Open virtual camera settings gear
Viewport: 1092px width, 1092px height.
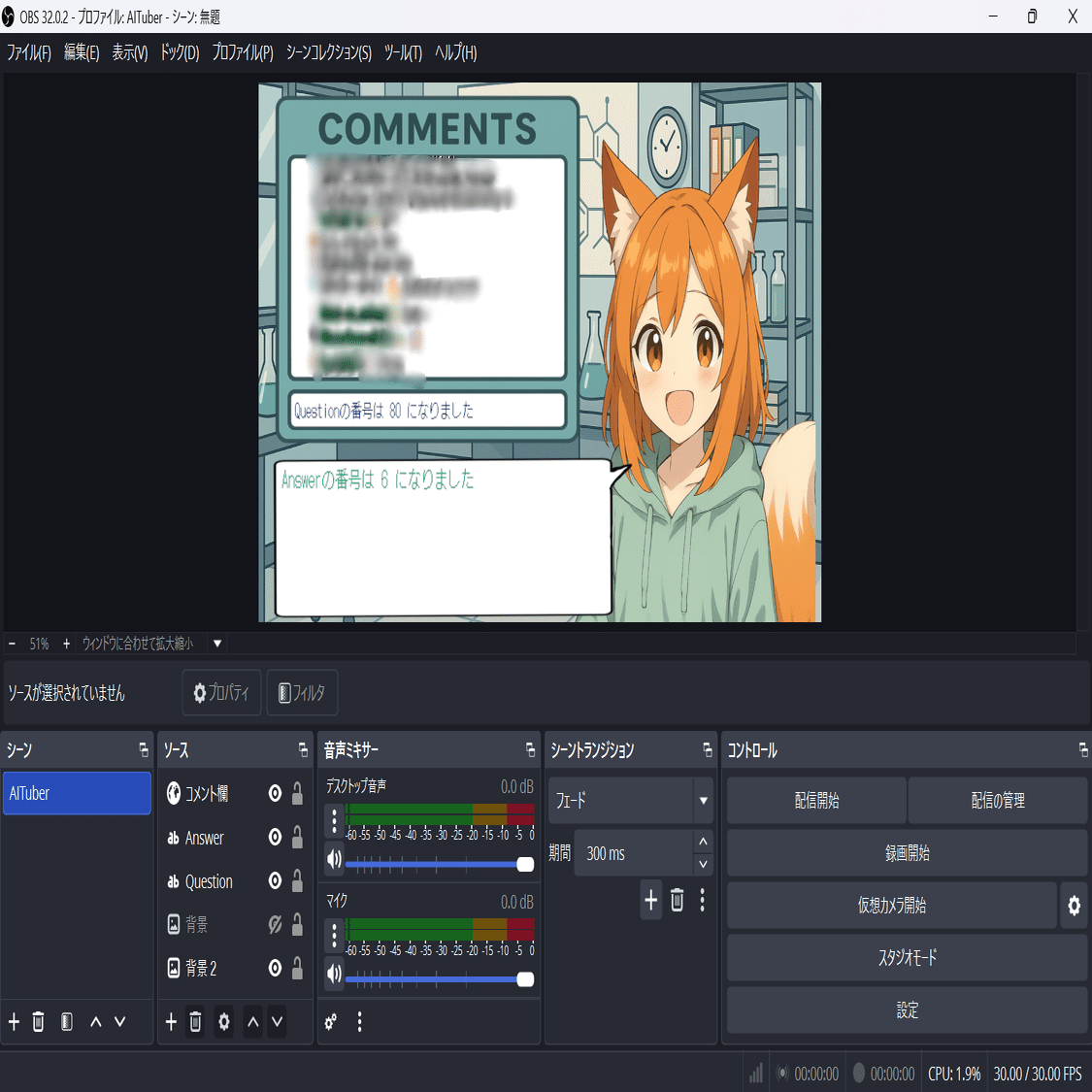pos(1074,905)
